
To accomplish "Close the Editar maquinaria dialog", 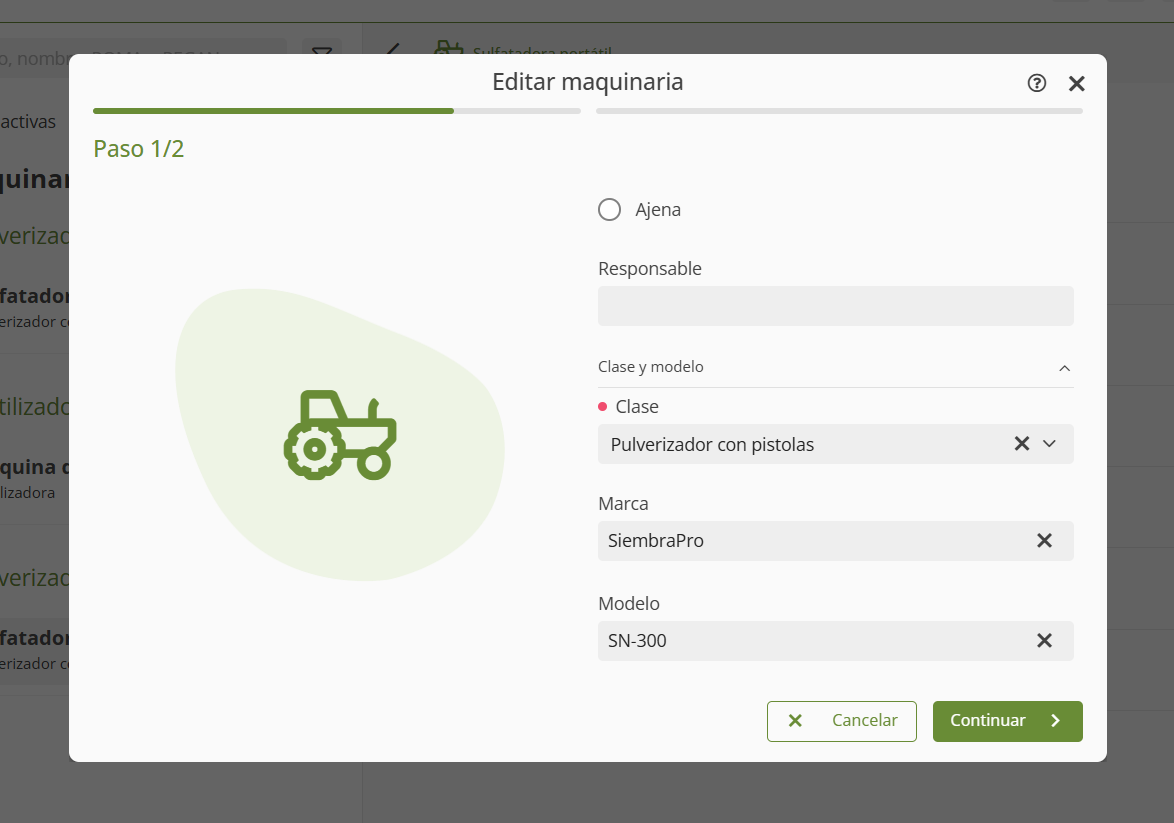I will (x=1076, y=84).
